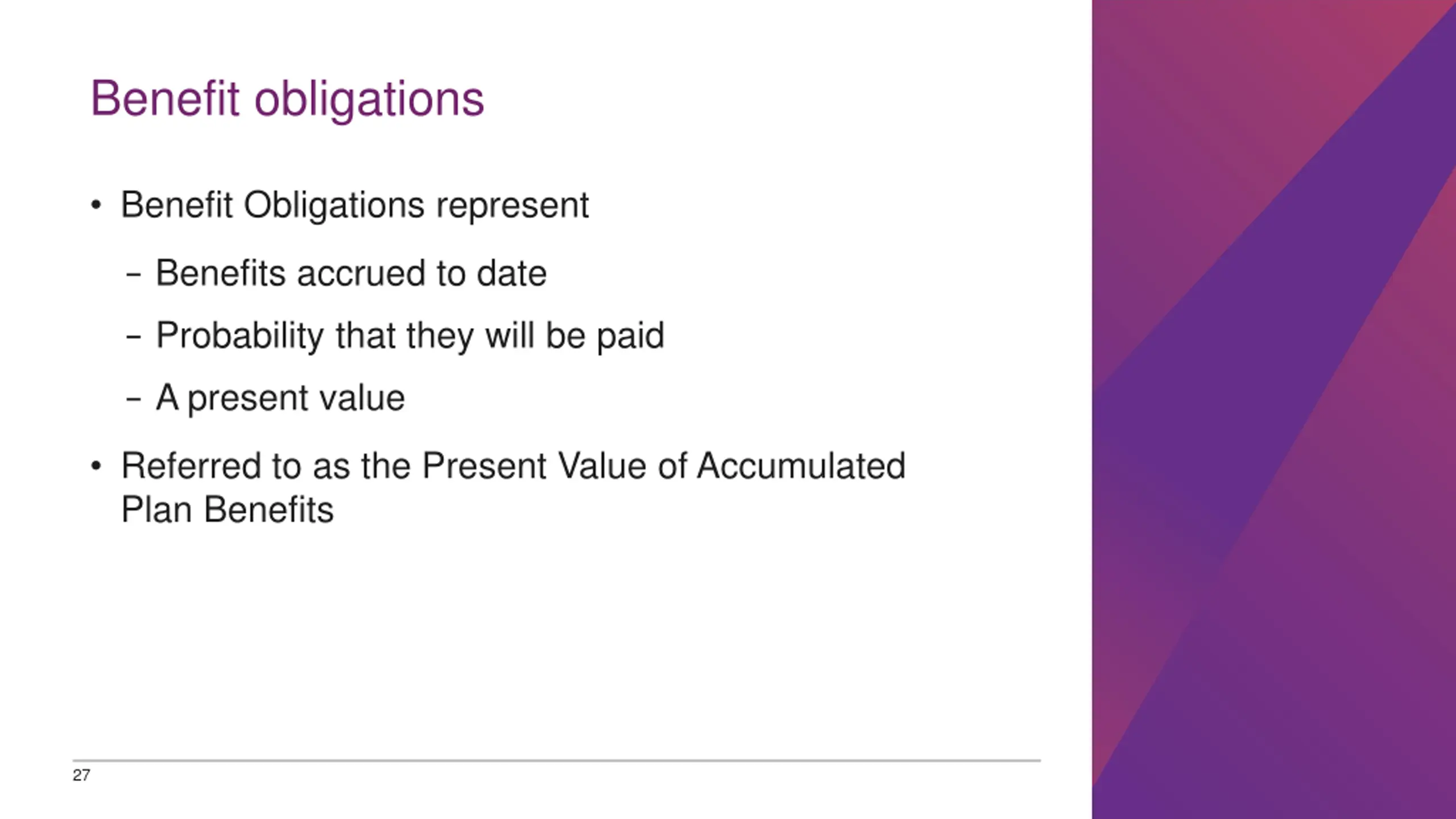
Task: Click the "Plan Benefits" text line
Action: click(x=227, y=509)
